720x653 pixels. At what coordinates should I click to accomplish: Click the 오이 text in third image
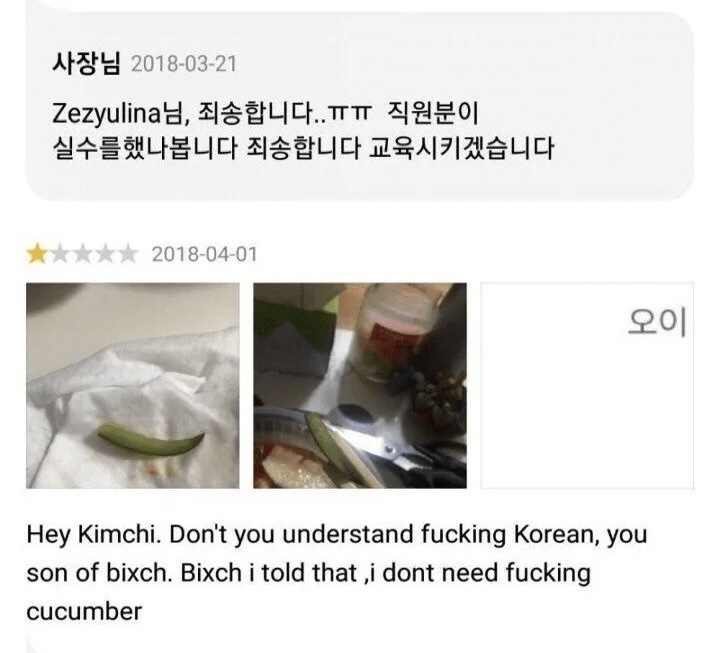657,322
